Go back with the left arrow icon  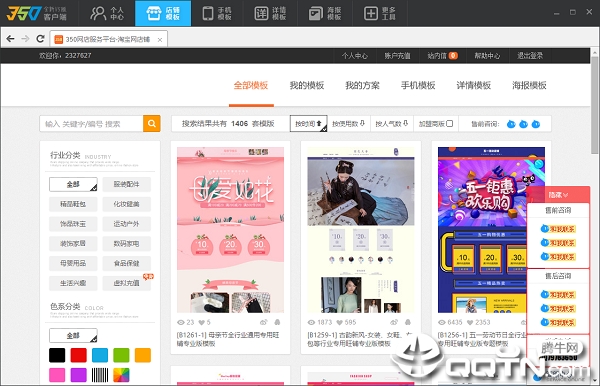coord(11,39)
